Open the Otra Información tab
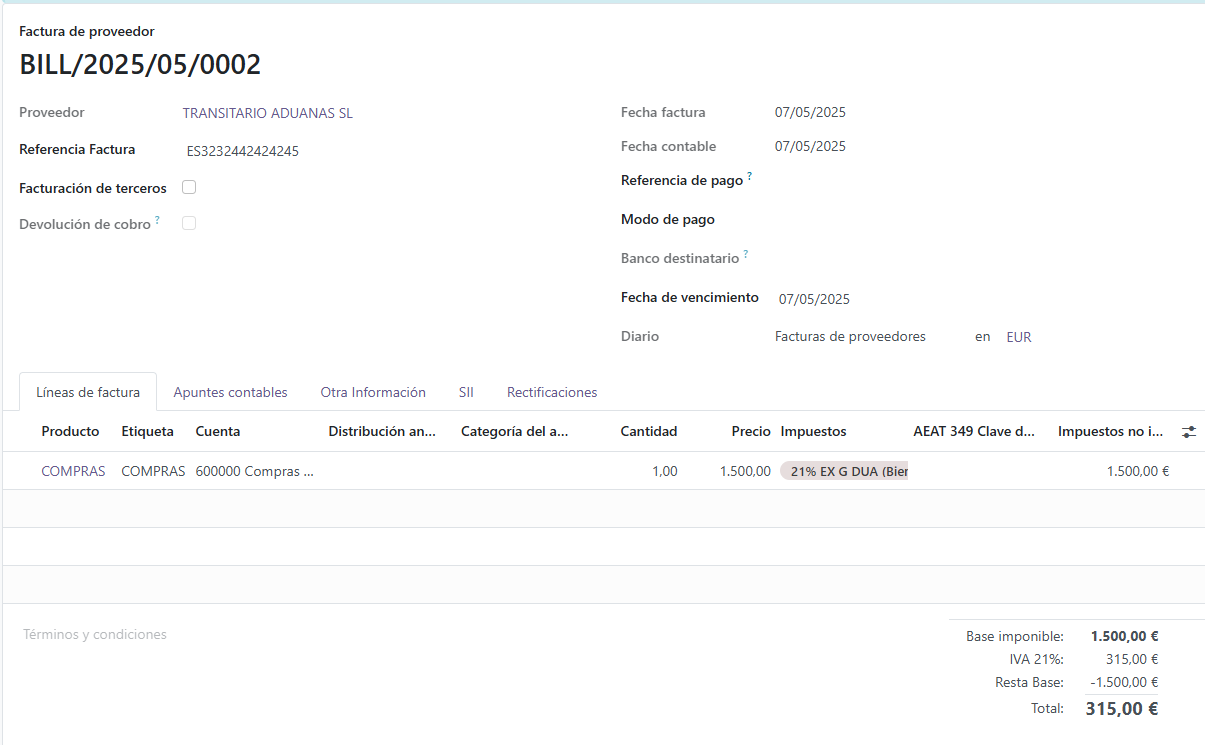Image resolution: width=1205 pixels, height=745 pixels. point(373,392)
